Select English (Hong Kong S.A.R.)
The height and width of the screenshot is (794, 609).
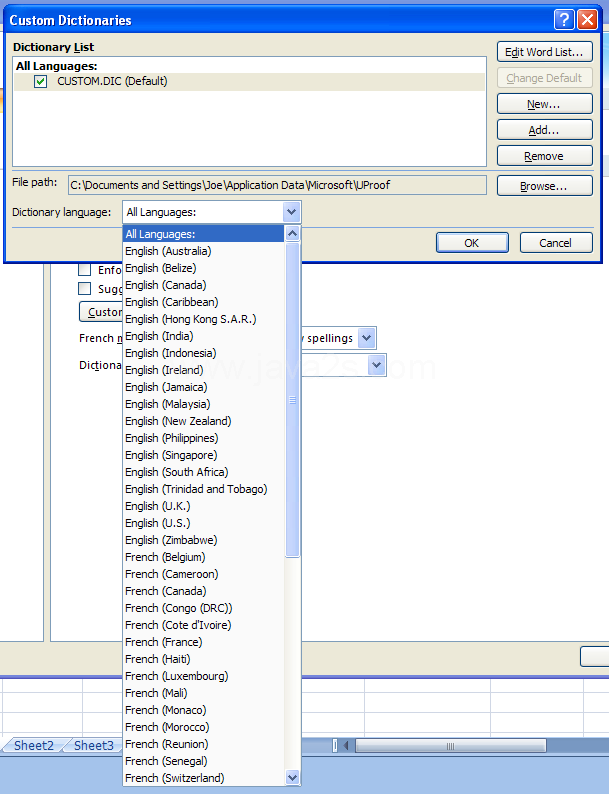pos(204,319)
